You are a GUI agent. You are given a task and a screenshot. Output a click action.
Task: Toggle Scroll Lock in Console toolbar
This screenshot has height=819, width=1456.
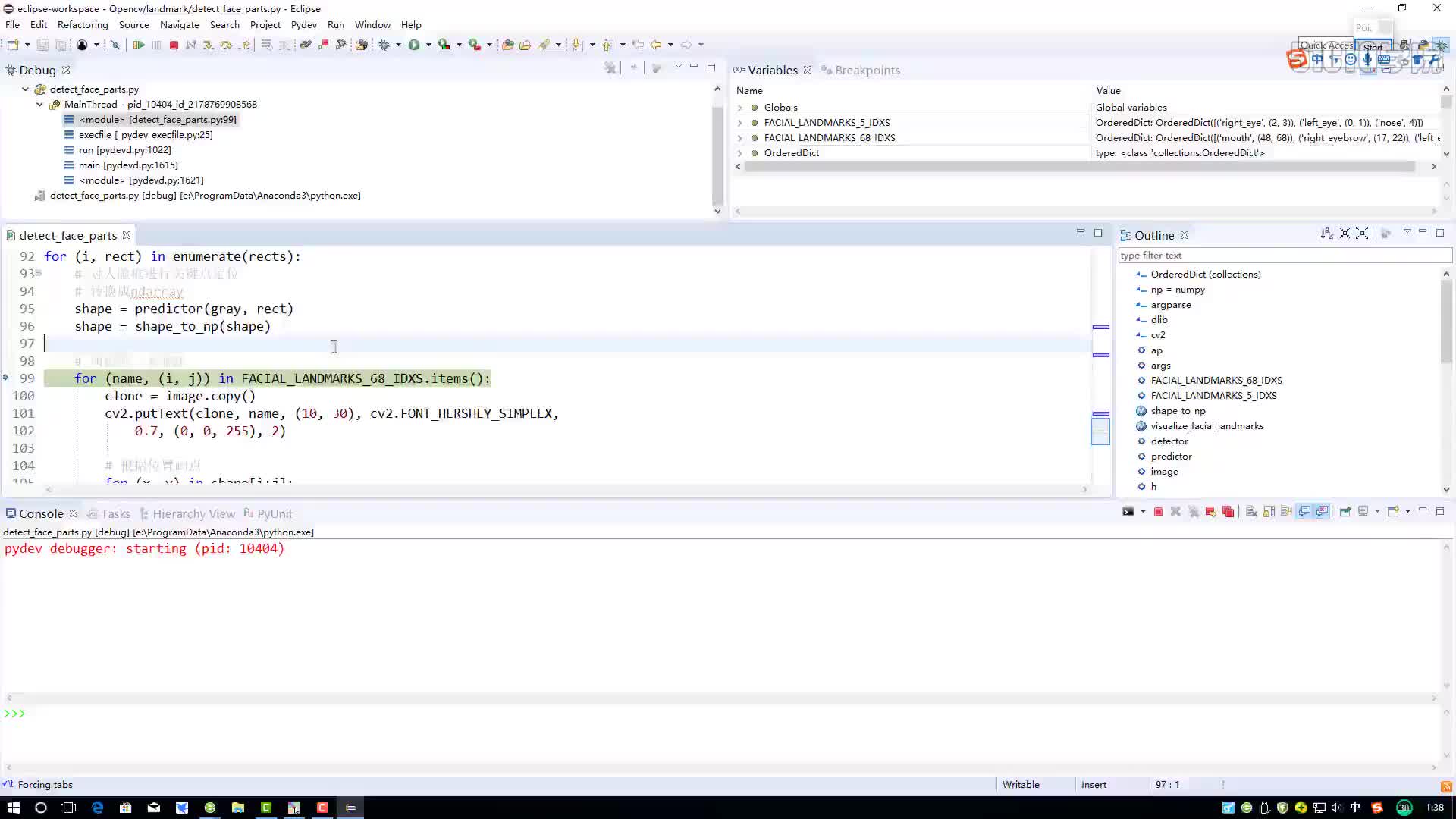coord(1269,512)
